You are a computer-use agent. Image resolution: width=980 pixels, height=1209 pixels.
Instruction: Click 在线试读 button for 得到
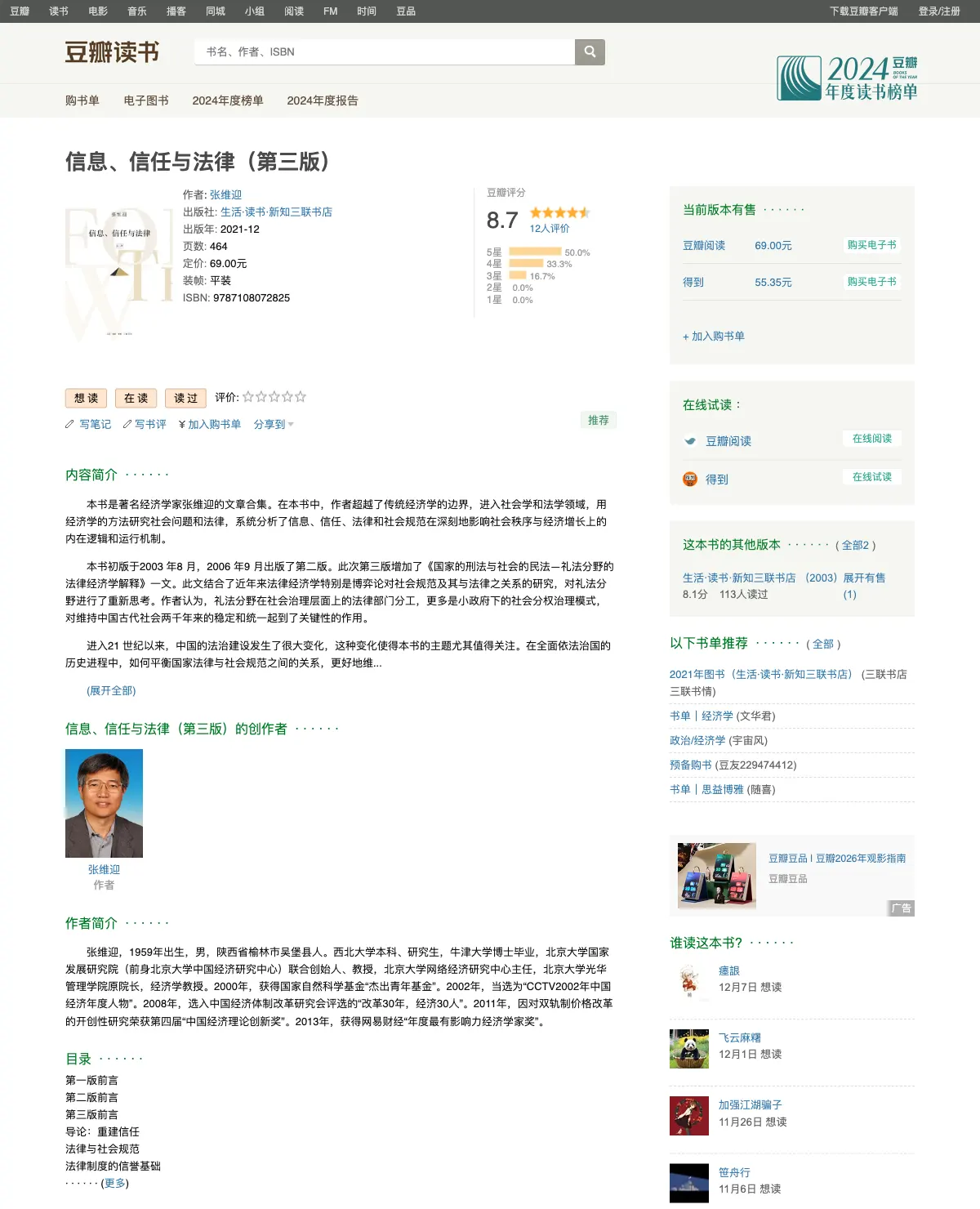[x=871, y=477]
